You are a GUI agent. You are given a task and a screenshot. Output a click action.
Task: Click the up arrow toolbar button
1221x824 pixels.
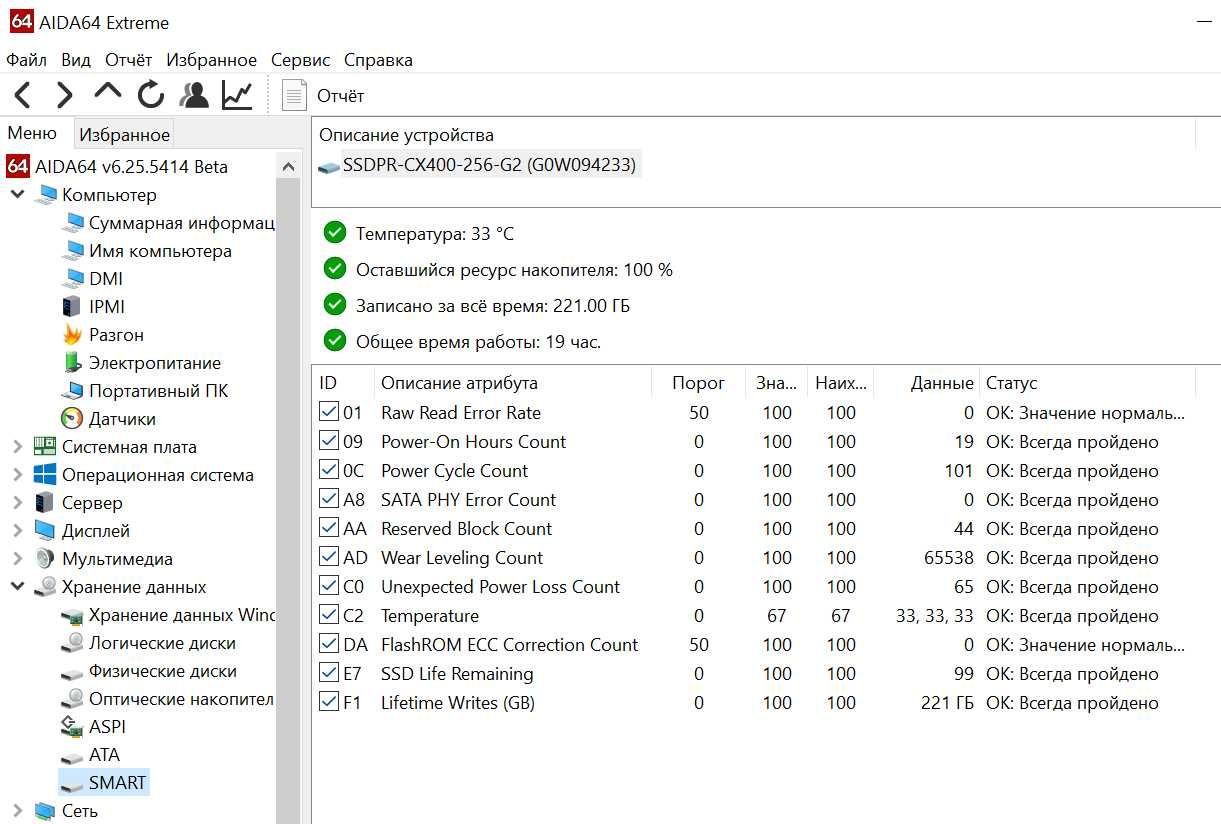click(107, 92)
